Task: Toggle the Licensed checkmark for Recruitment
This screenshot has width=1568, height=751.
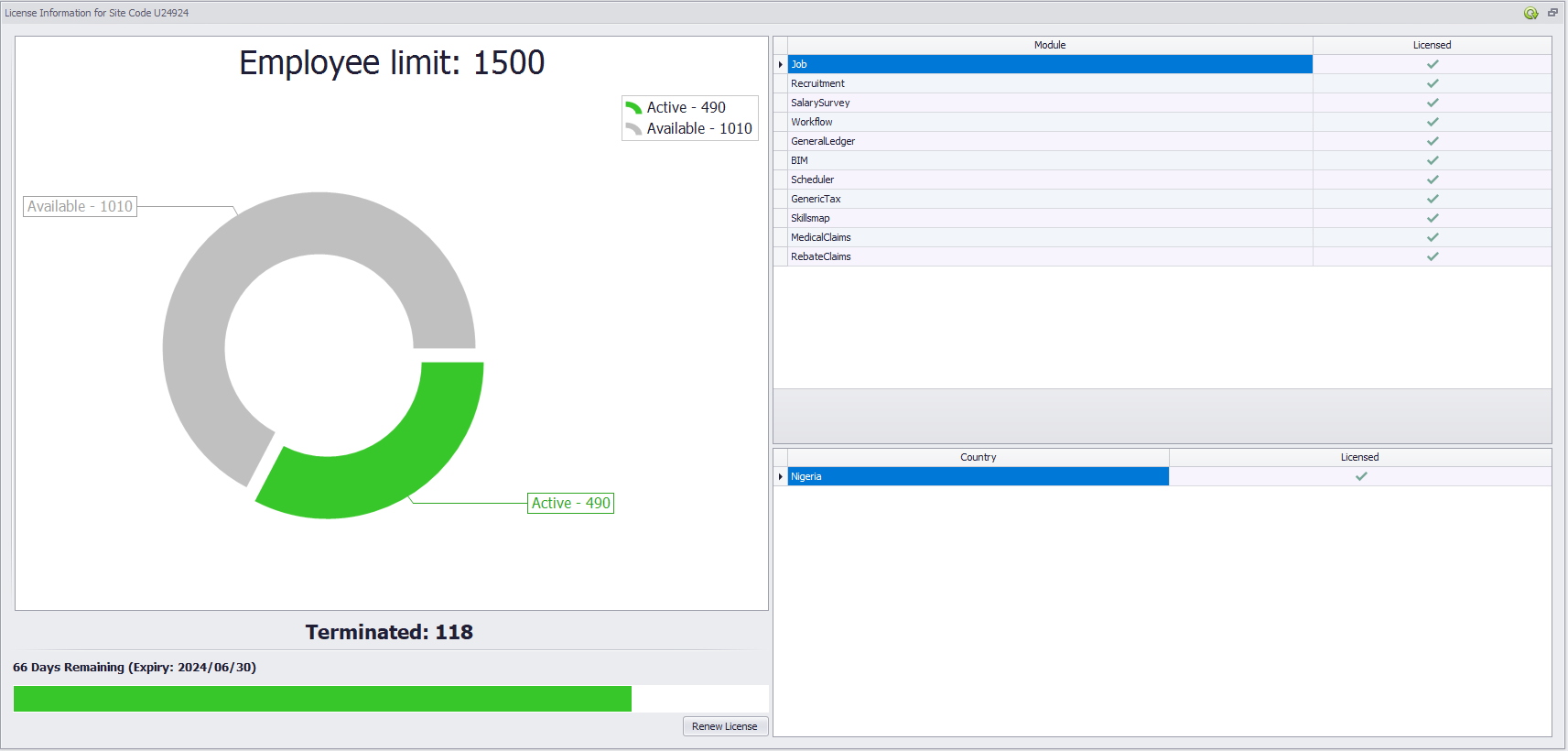Action: (1433, 83)
